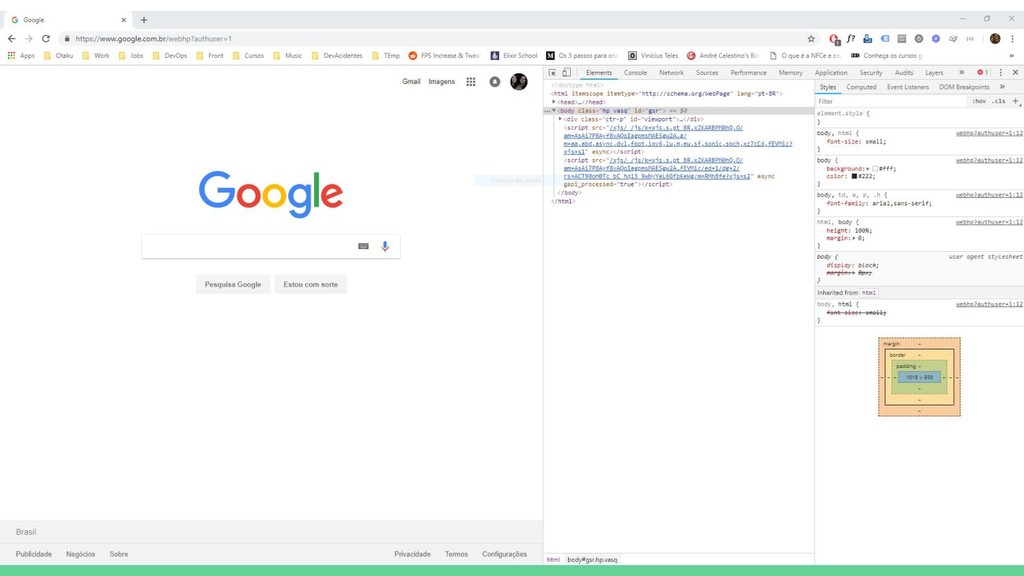
Task: Open the Application tab
Action: [x=831, y=72]
